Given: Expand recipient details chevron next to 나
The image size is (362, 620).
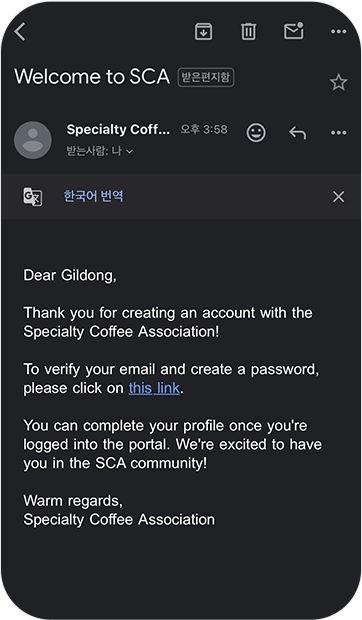Looking at the screenshot, I should [130, 151].
